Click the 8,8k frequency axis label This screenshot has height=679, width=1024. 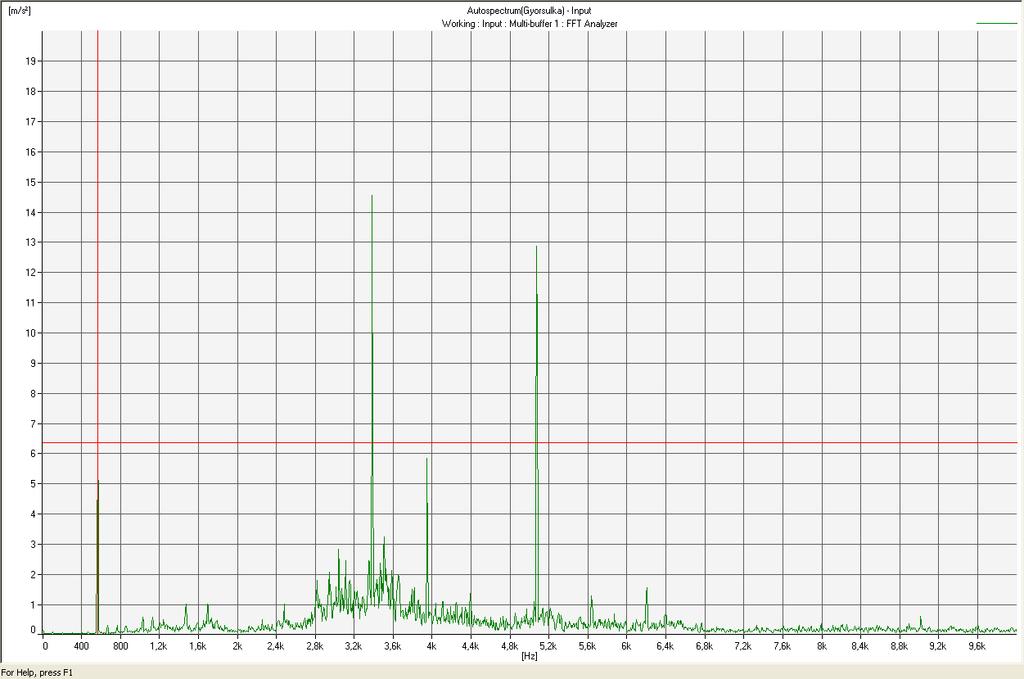(899, 646)
